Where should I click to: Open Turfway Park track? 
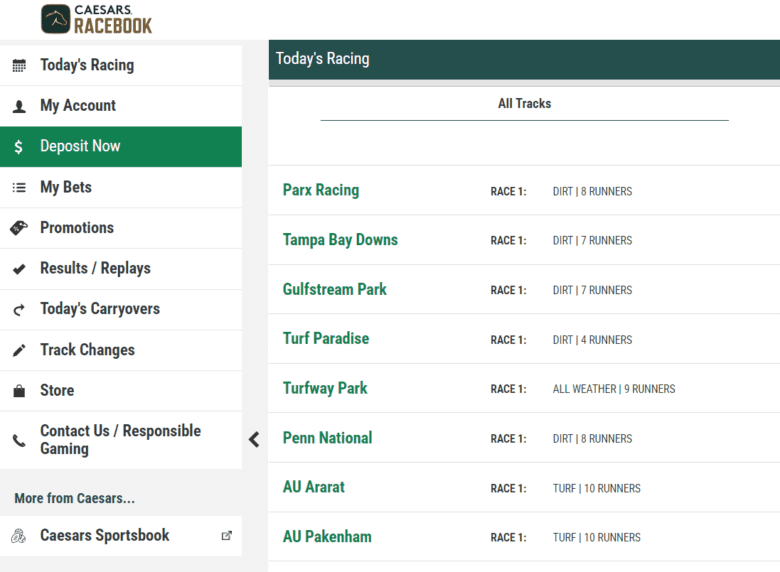[x=325, y=388]
